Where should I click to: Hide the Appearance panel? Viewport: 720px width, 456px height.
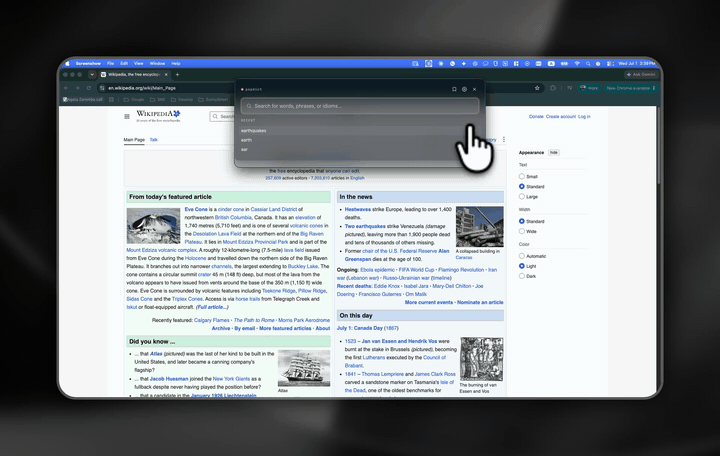[554, 152]
